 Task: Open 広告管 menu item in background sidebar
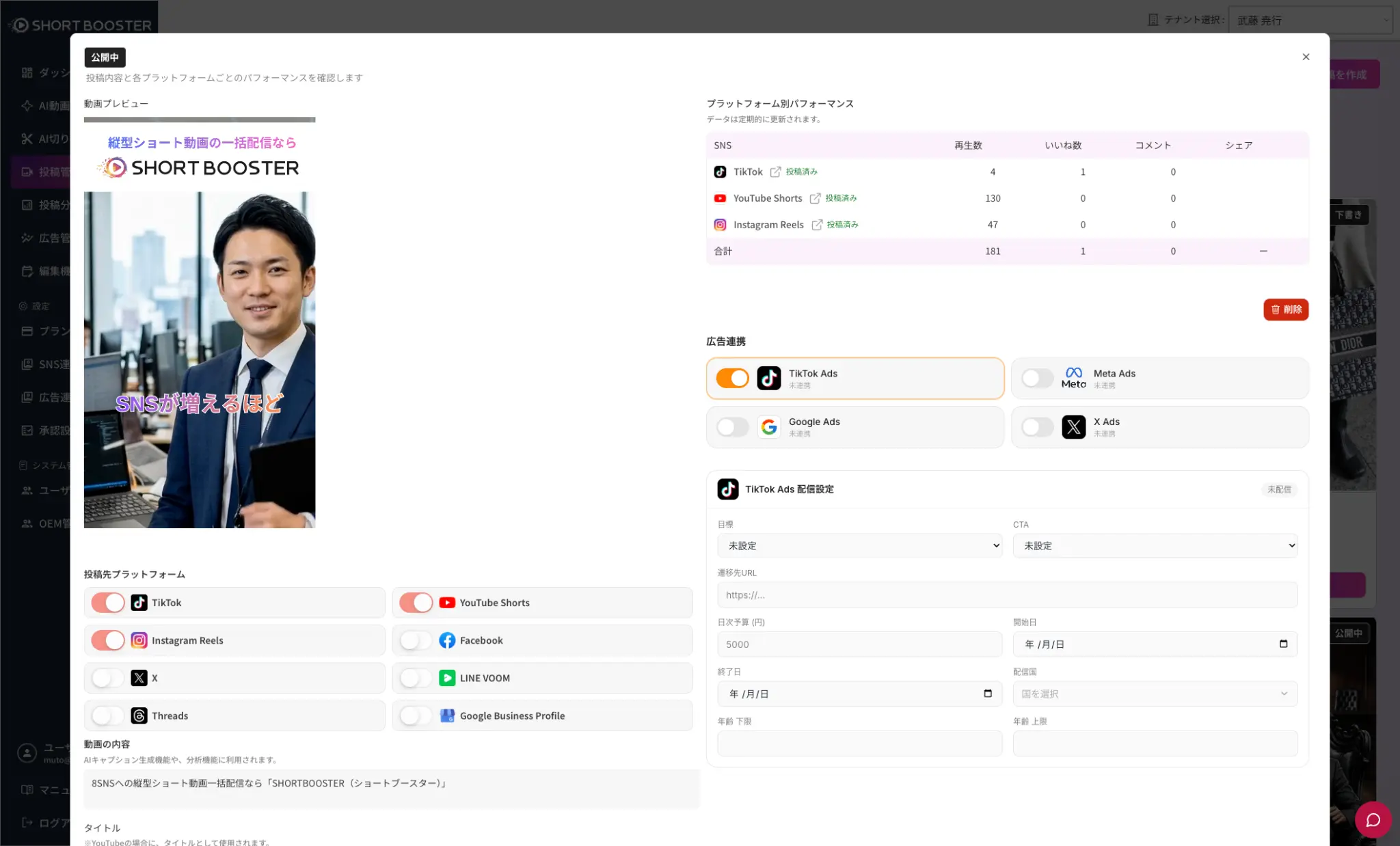pyautogui.click(x=45, y=238)
